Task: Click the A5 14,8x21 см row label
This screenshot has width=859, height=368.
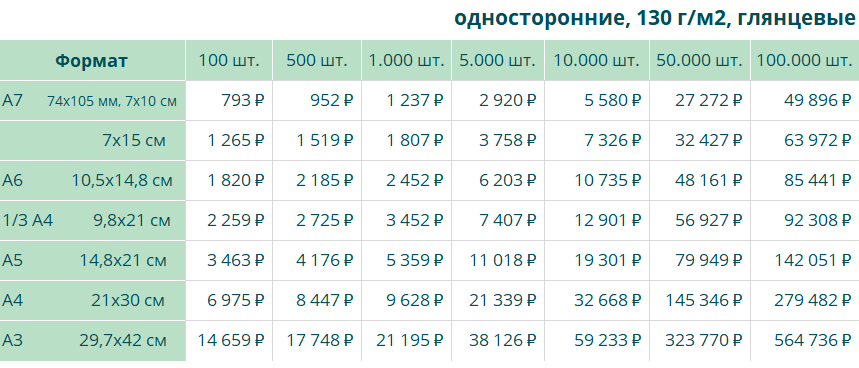Action: 92,261
